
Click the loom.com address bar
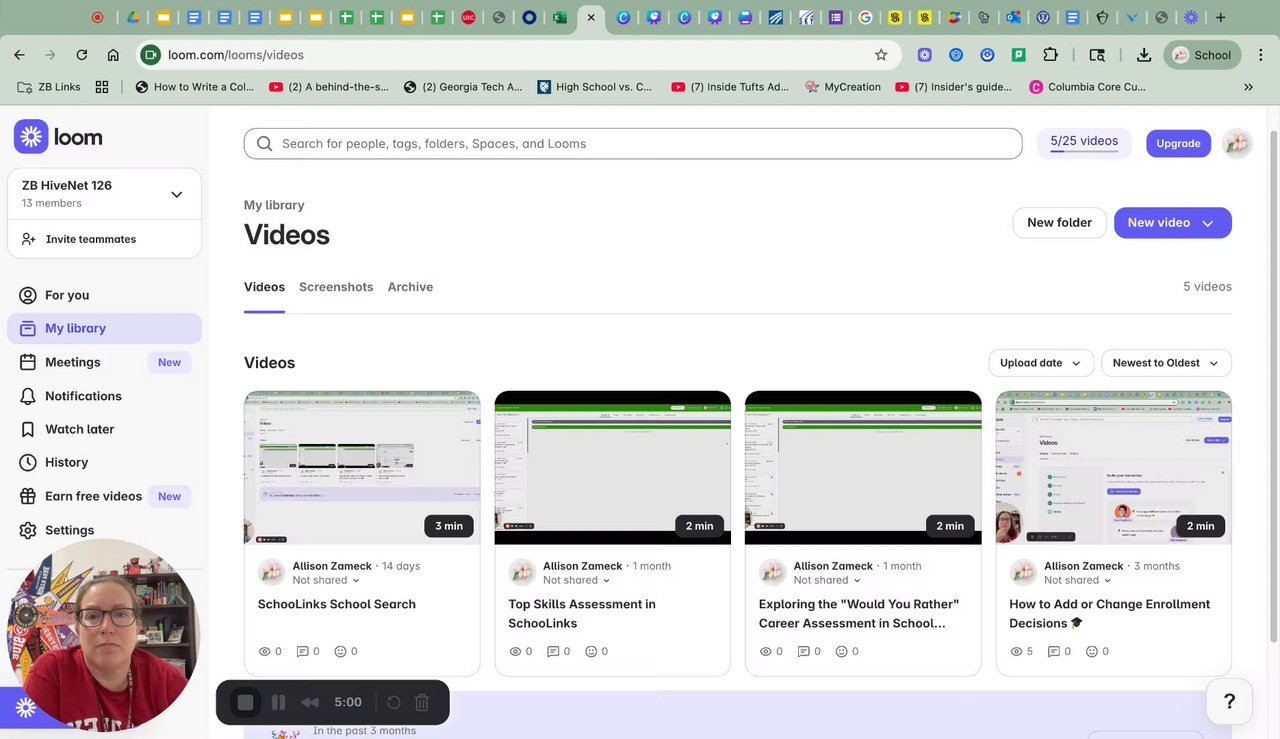(x=514, y=55)
